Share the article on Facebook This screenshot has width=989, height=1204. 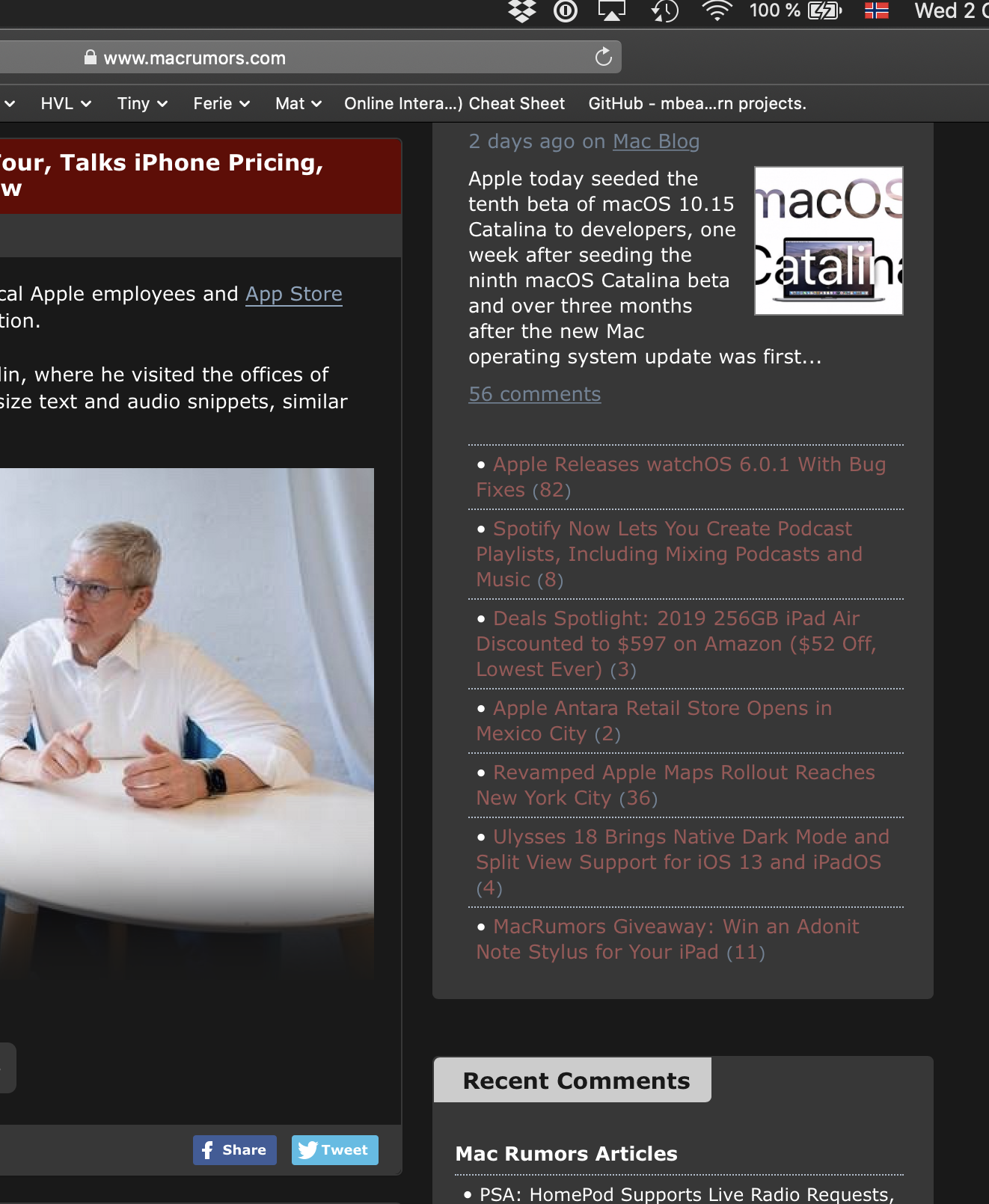pyautogui.click(x=235, y=1150)
